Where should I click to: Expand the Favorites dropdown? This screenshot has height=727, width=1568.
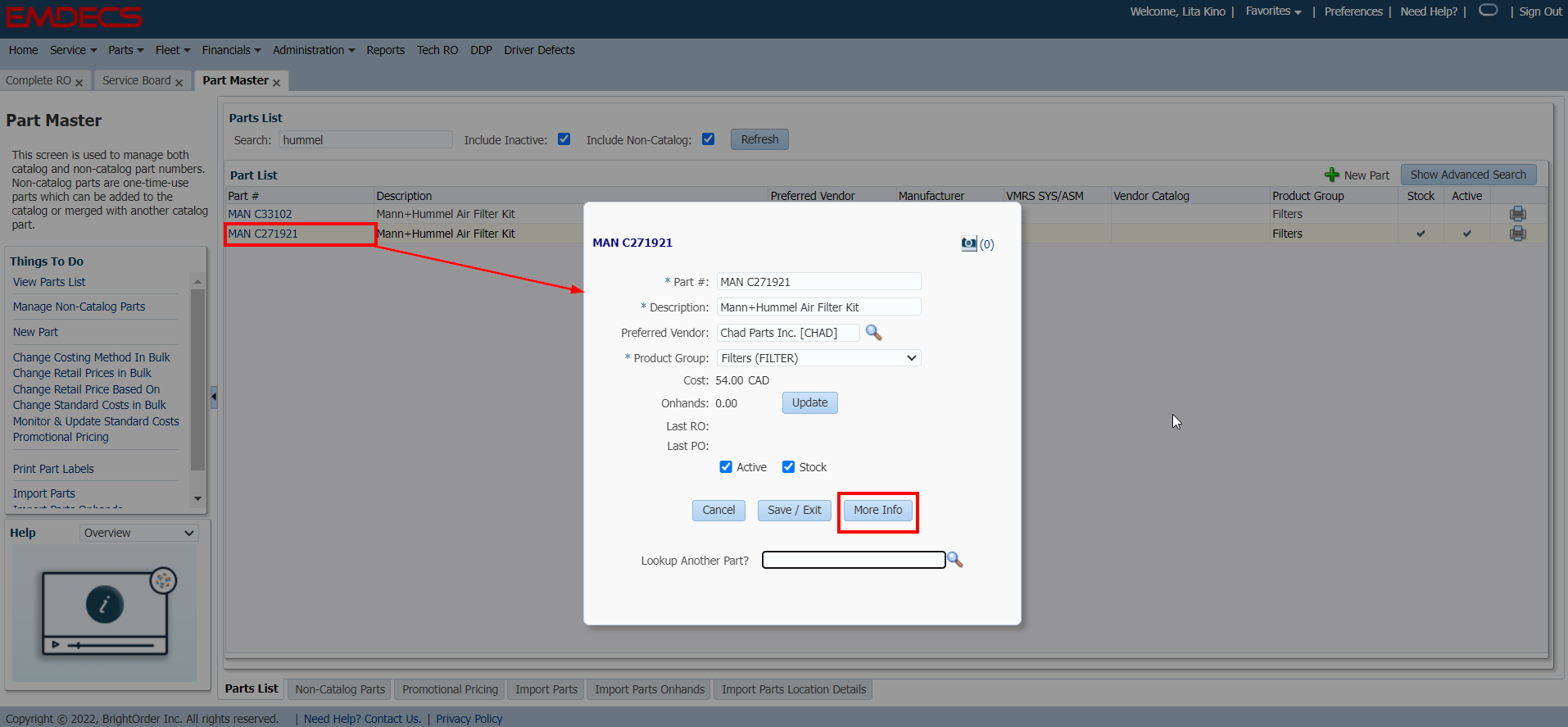tap(1273, 11)
